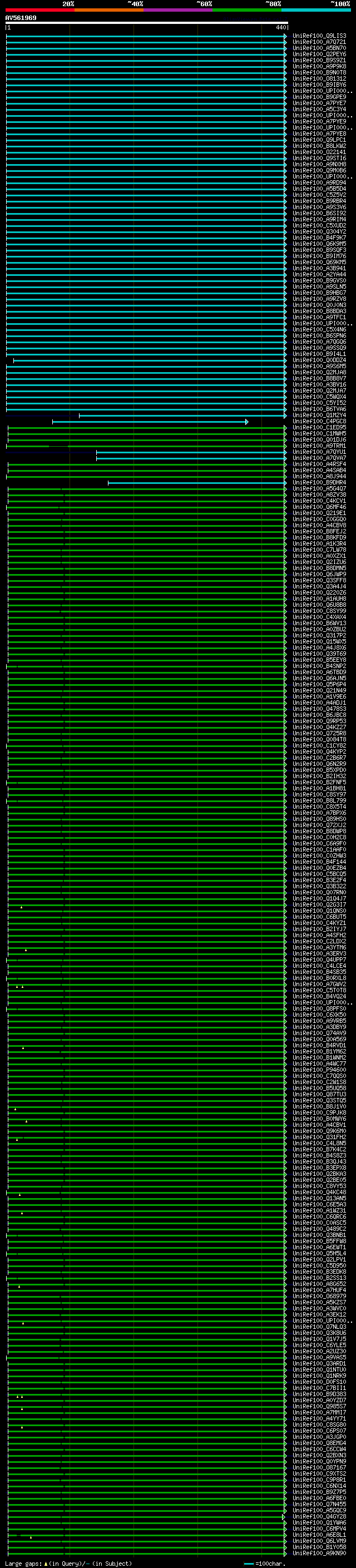Click label UniRef100_C4KCV1
The image size is (356, 1568).
pyautogui.click(x=319, y=501)
